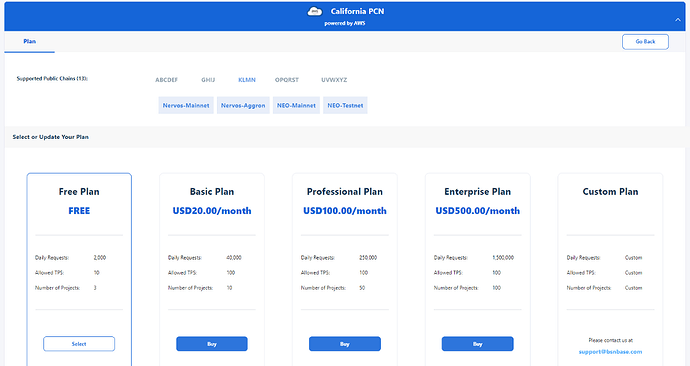Viewport: 690px width, 366px height.
Task: Click the 250,000 daily requests value
Action: click(368, 258)
